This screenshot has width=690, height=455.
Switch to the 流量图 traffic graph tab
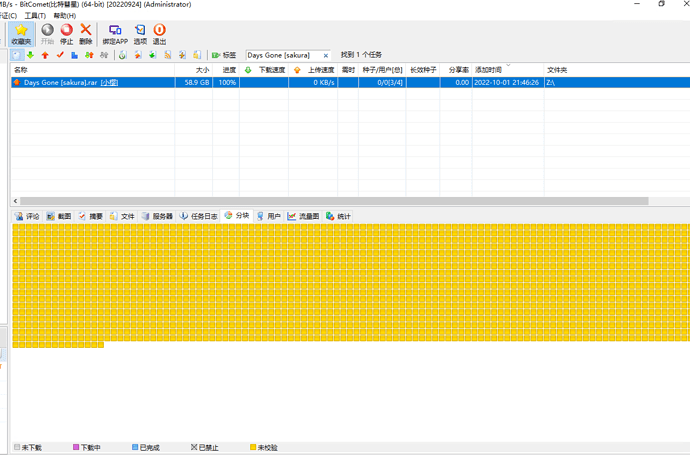pyautogui.click(x=304, y=216)
